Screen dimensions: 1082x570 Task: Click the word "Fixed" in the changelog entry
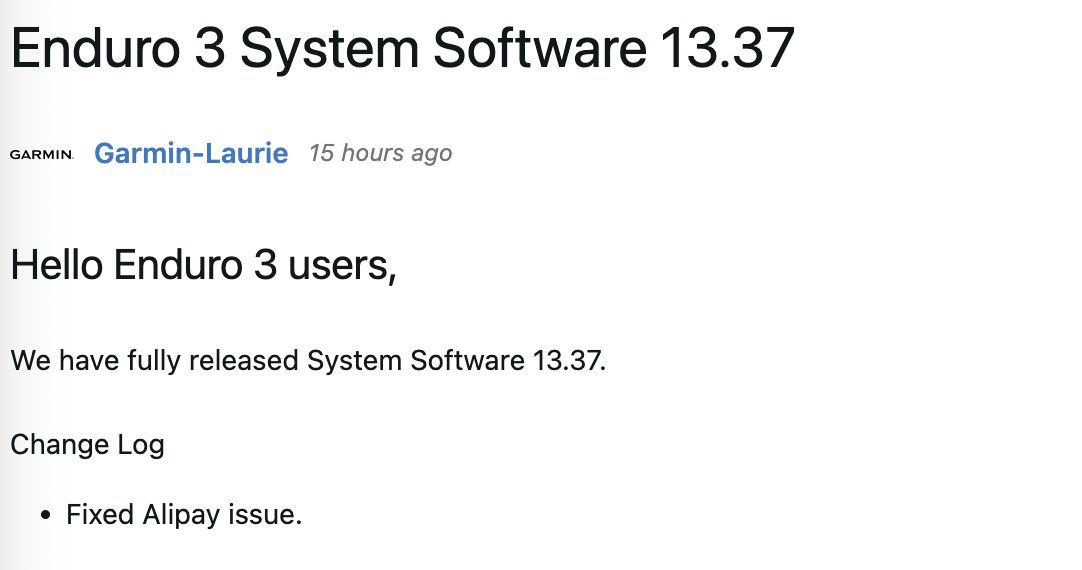100,515
